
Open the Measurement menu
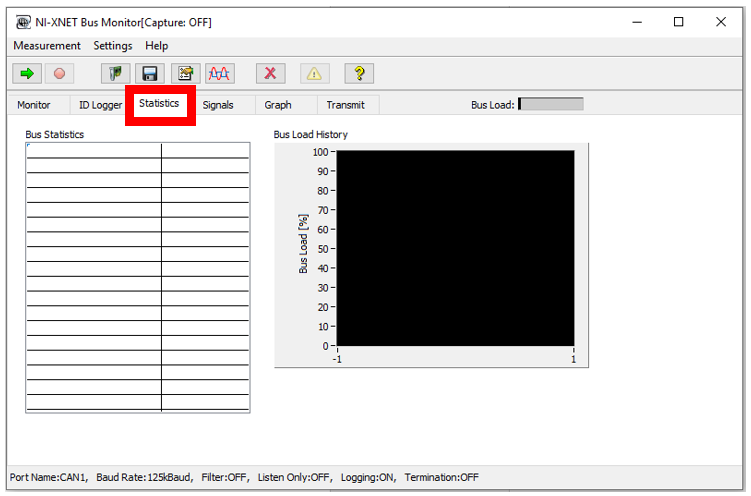47,45
